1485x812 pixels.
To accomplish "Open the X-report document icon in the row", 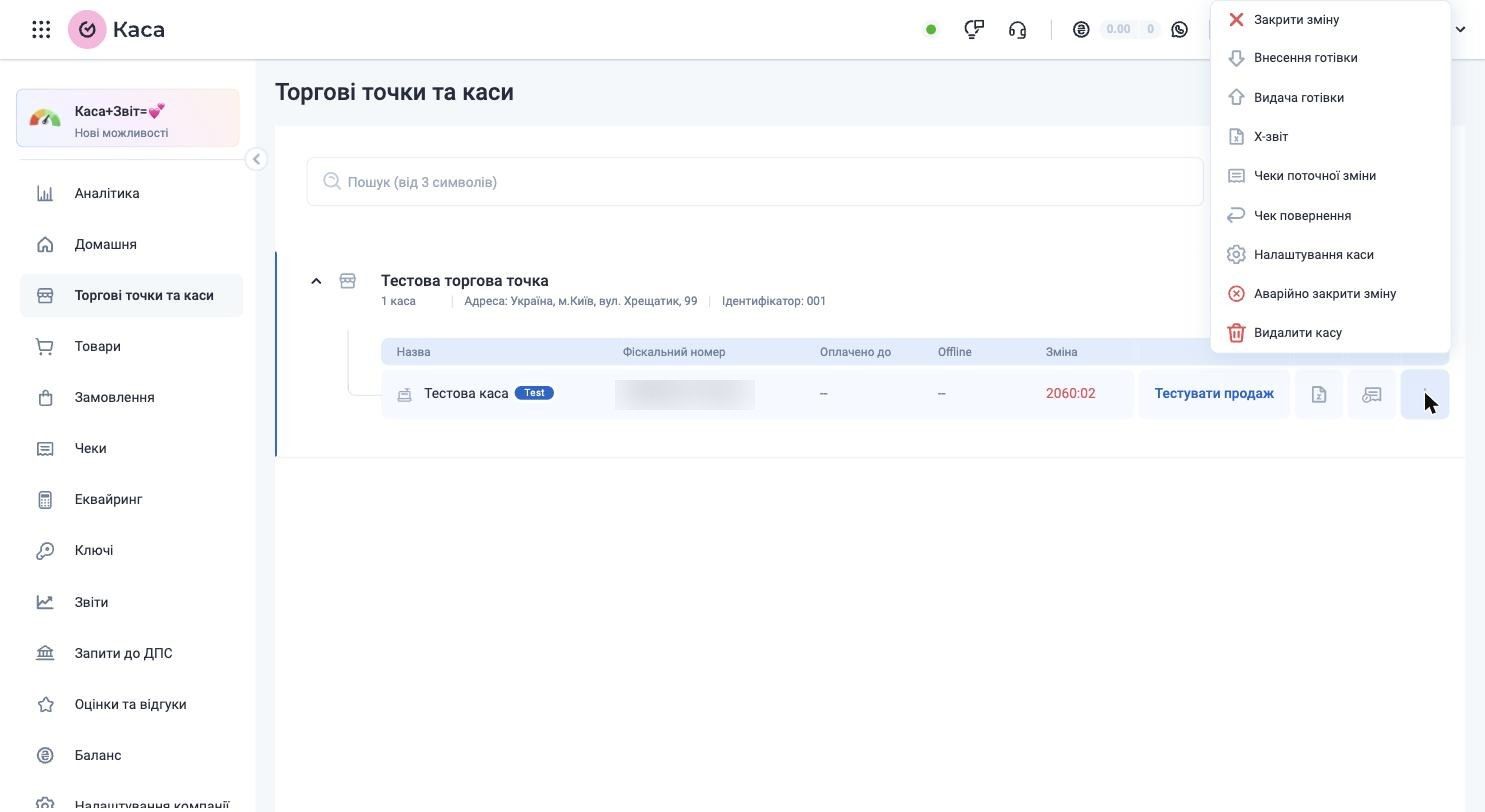I will pos(1319,394).
